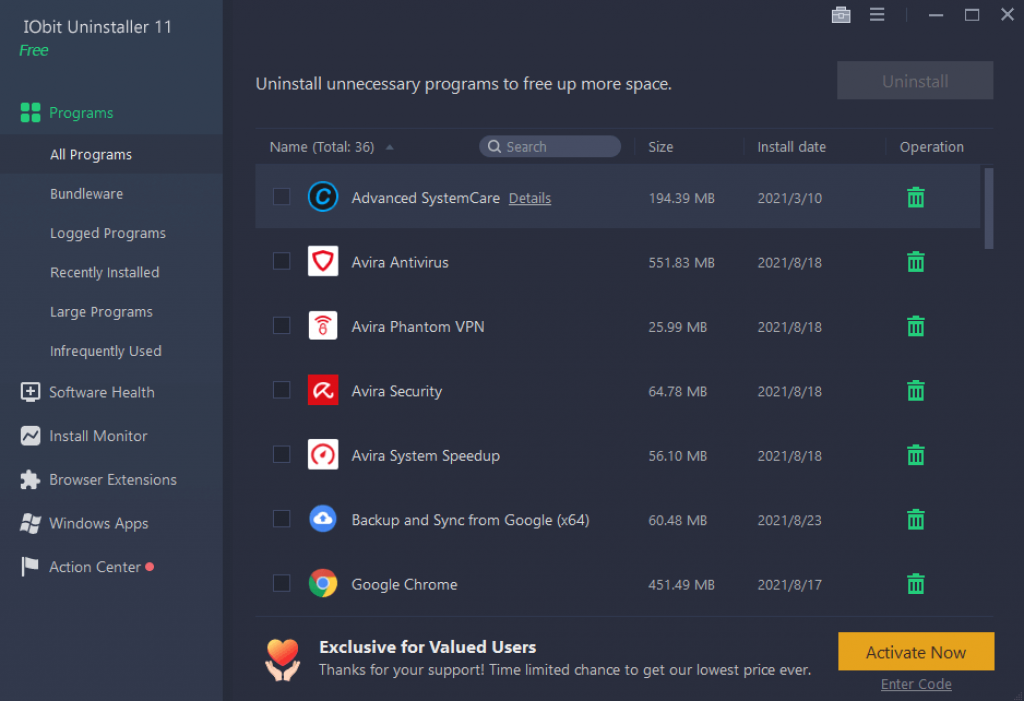Tick the Advanced SystemCare checkbox
This screenshot has width=1024, height=701.
click(x=282, y=197)
